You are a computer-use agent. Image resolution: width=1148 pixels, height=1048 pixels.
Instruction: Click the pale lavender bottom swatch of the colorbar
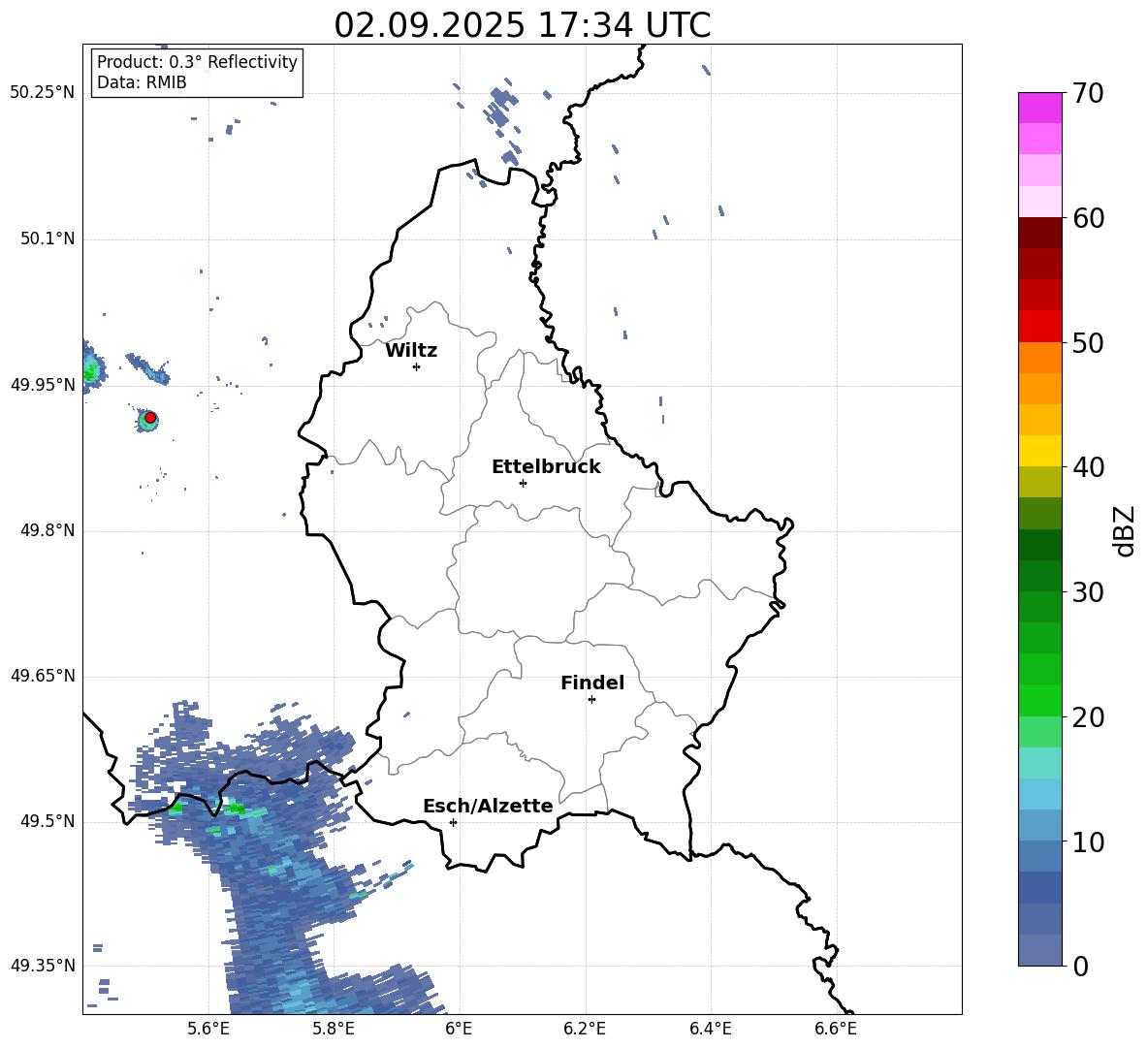tap(1039, 950)
